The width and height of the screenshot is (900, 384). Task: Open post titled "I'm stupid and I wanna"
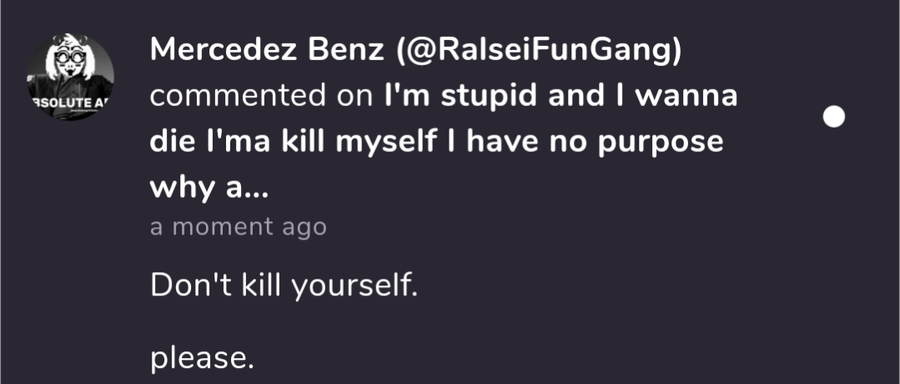pos(561,96)
